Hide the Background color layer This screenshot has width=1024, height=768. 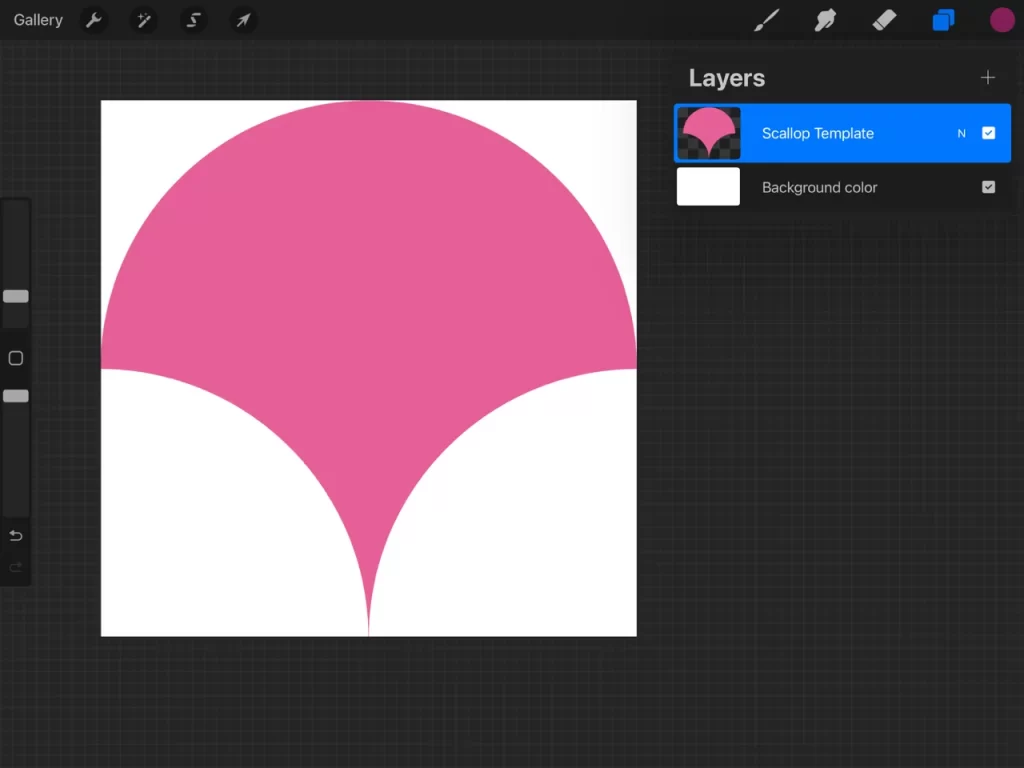pyautogui.click(x=989, y=187)
